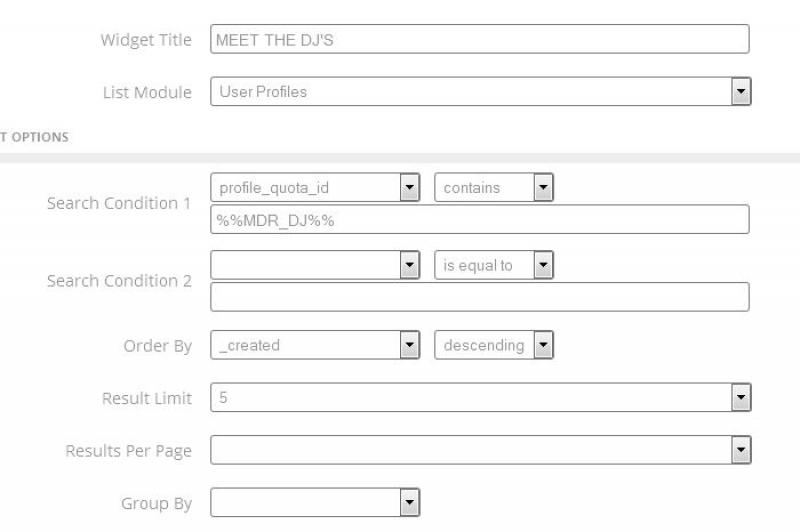
Task: Open the Order By '_created' dropdown
Action: click(315, 345)
